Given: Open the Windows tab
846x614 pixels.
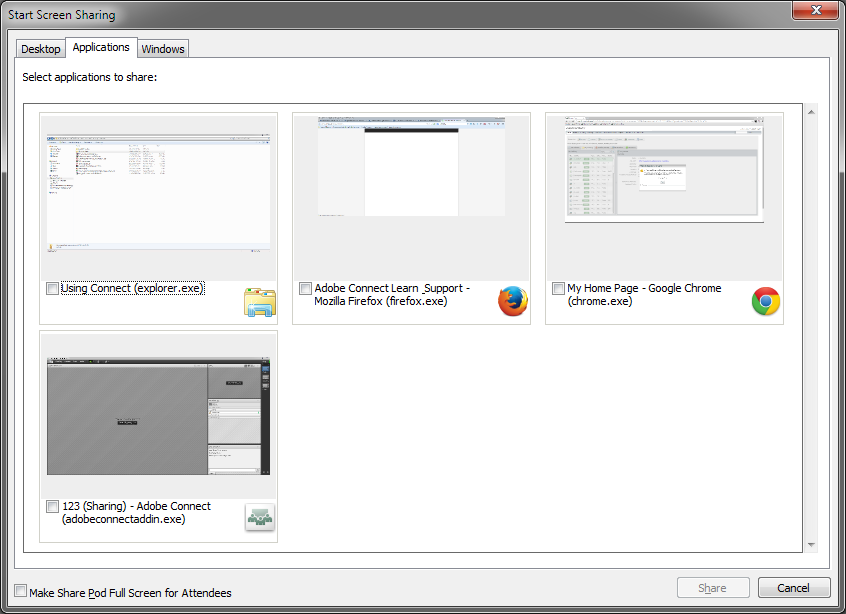Looking at the screenshot, I should [x=162, y=48].
